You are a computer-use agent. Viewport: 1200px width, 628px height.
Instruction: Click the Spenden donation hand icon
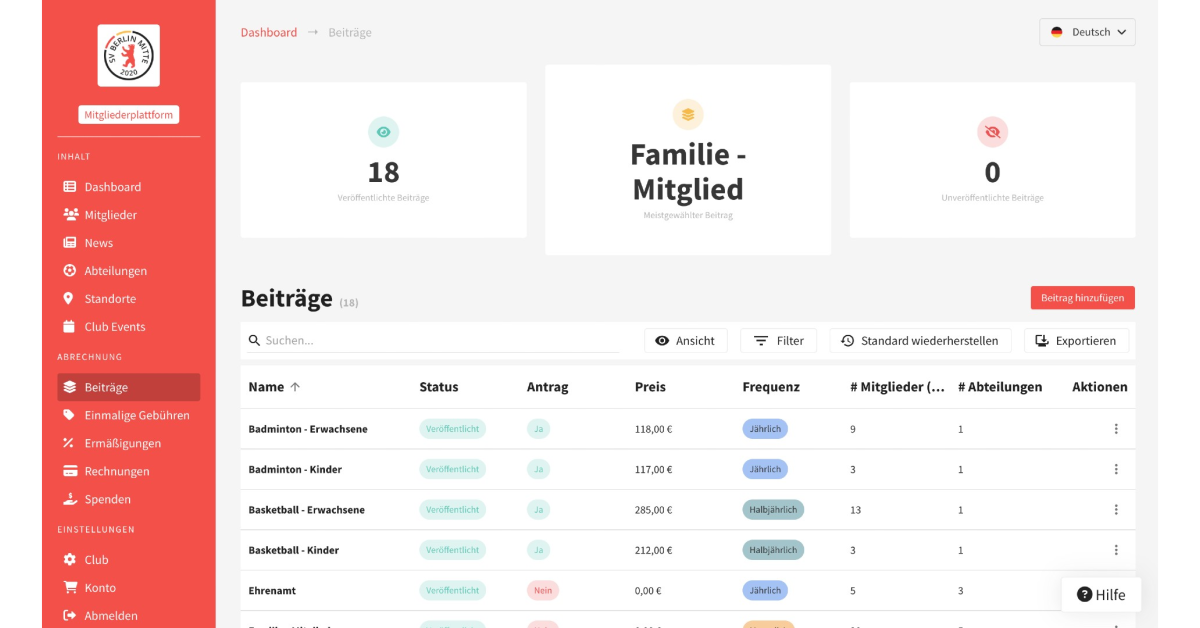70,499
